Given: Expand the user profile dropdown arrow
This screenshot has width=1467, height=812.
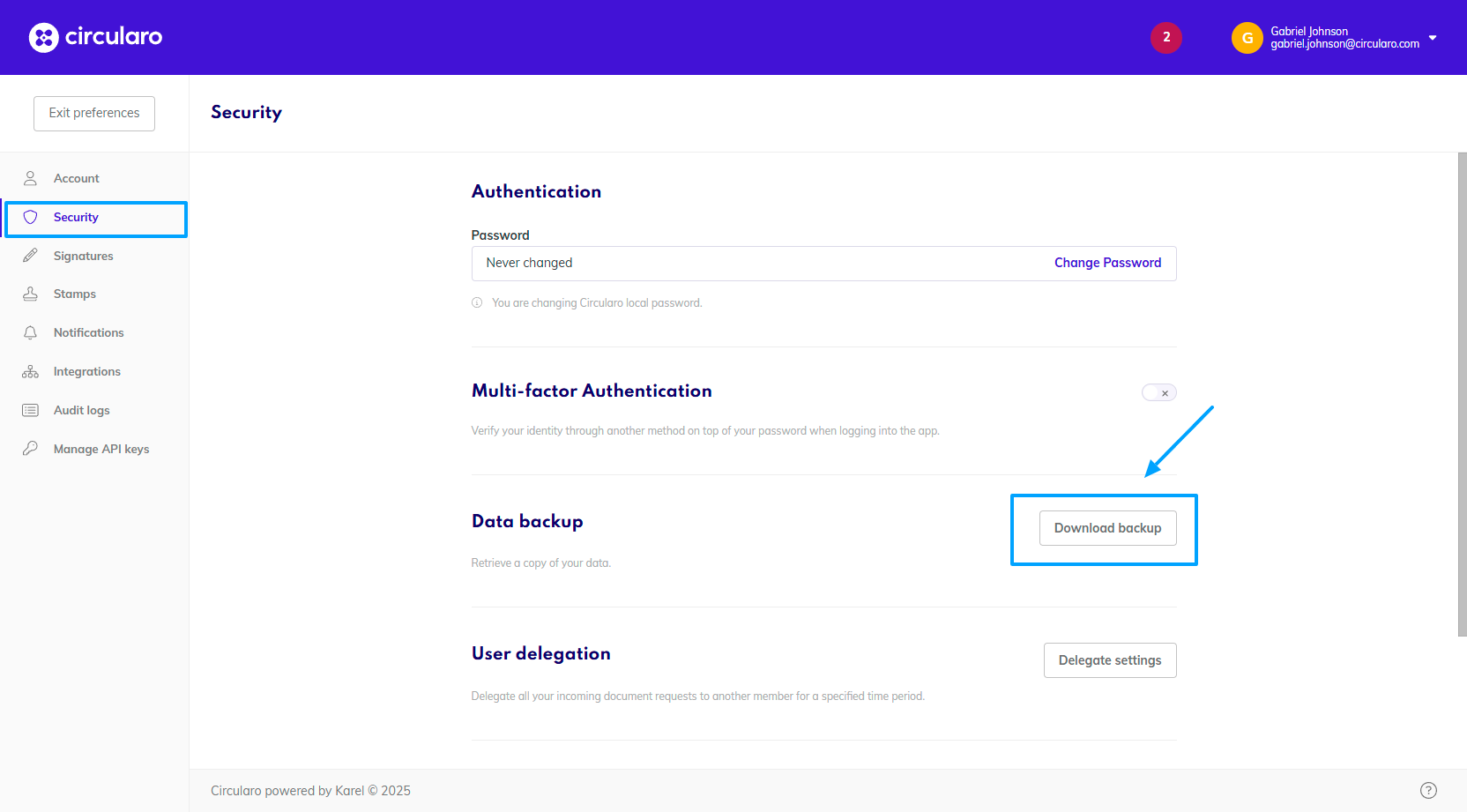Looking at the screenshot, I should point(1433,38).
